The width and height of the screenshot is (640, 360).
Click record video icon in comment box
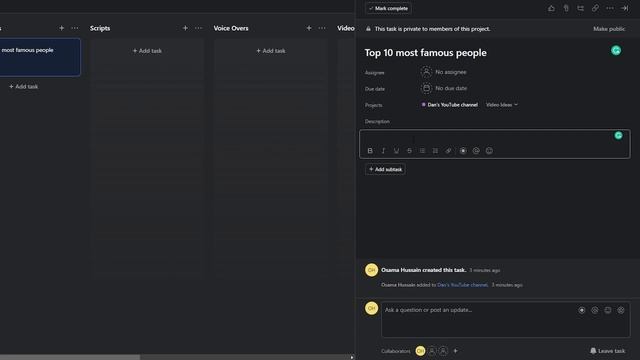[582, 310]
